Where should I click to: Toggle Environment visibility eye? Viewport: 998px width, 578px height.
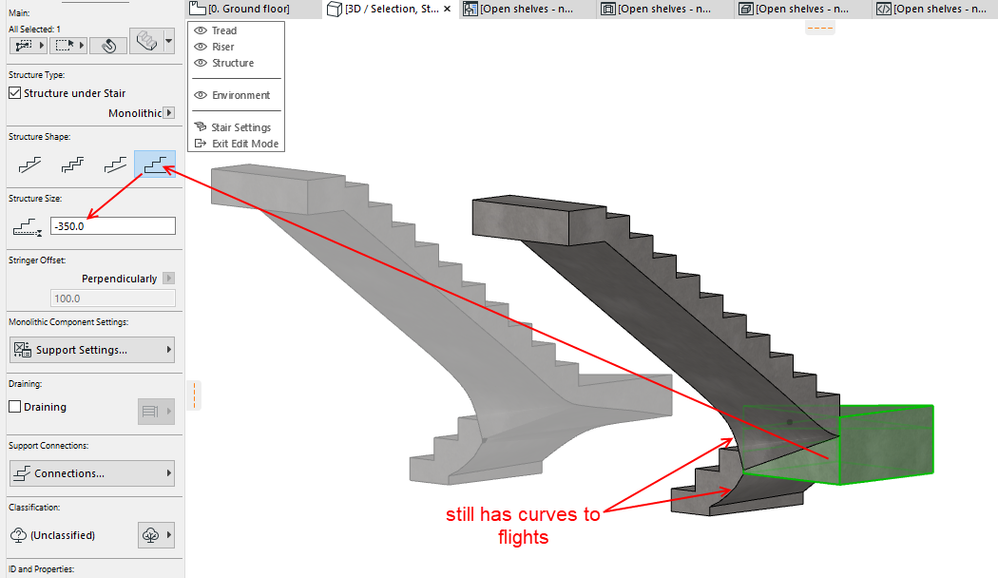click(200, 95)
